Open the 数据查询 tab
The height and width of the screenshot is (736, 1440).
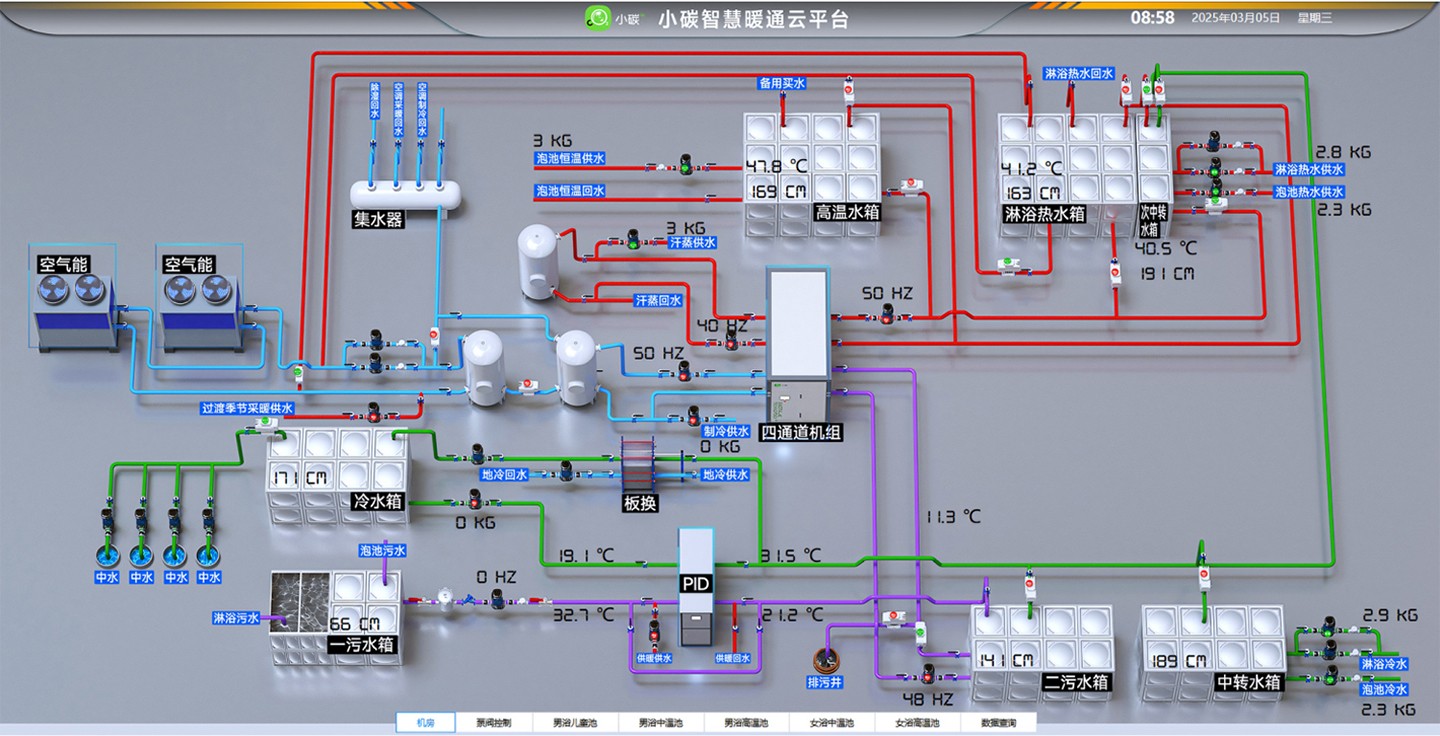click(997, 723)
